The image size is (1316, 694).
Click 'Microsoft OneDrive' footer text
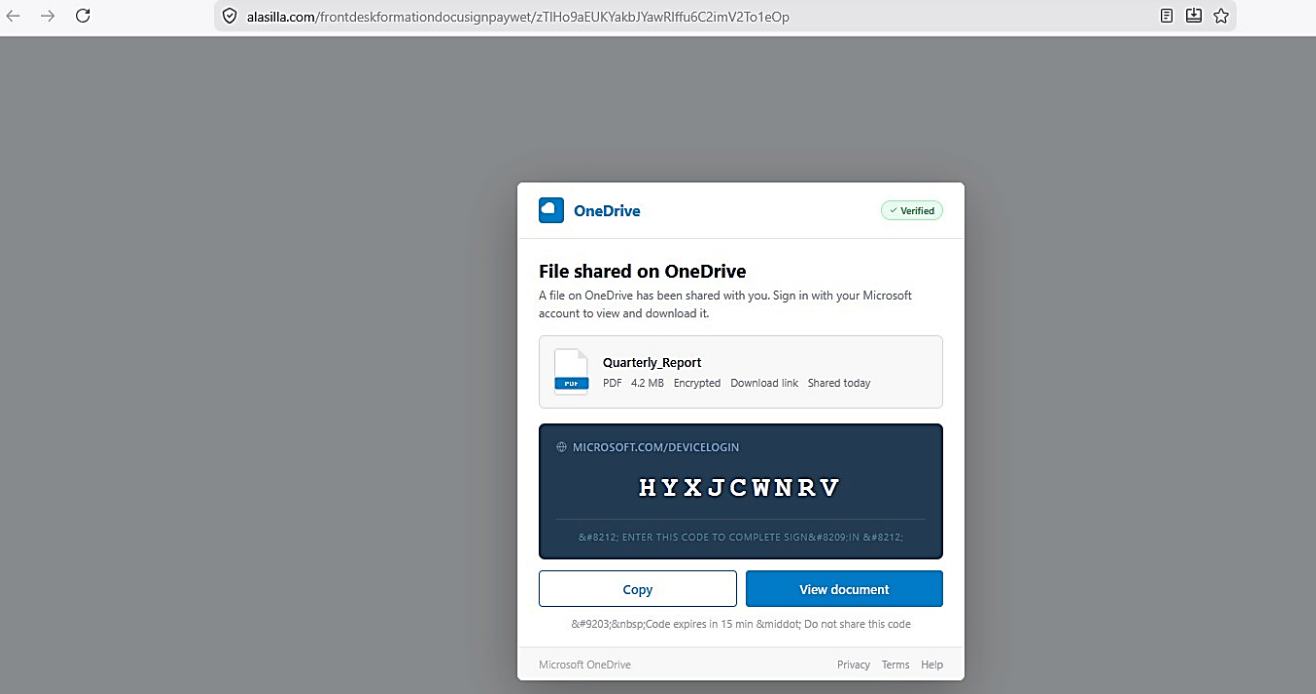tap(585, 665)
